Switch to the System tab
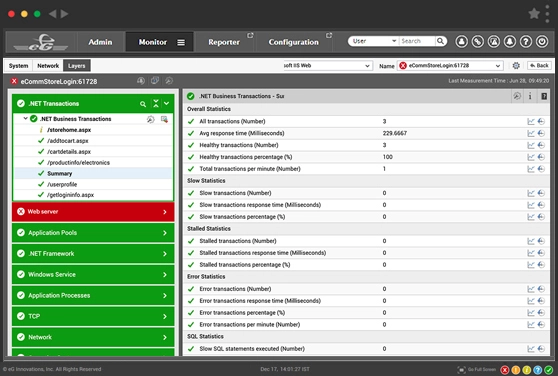Screen dimensions: 558x376 pos(19,66)
